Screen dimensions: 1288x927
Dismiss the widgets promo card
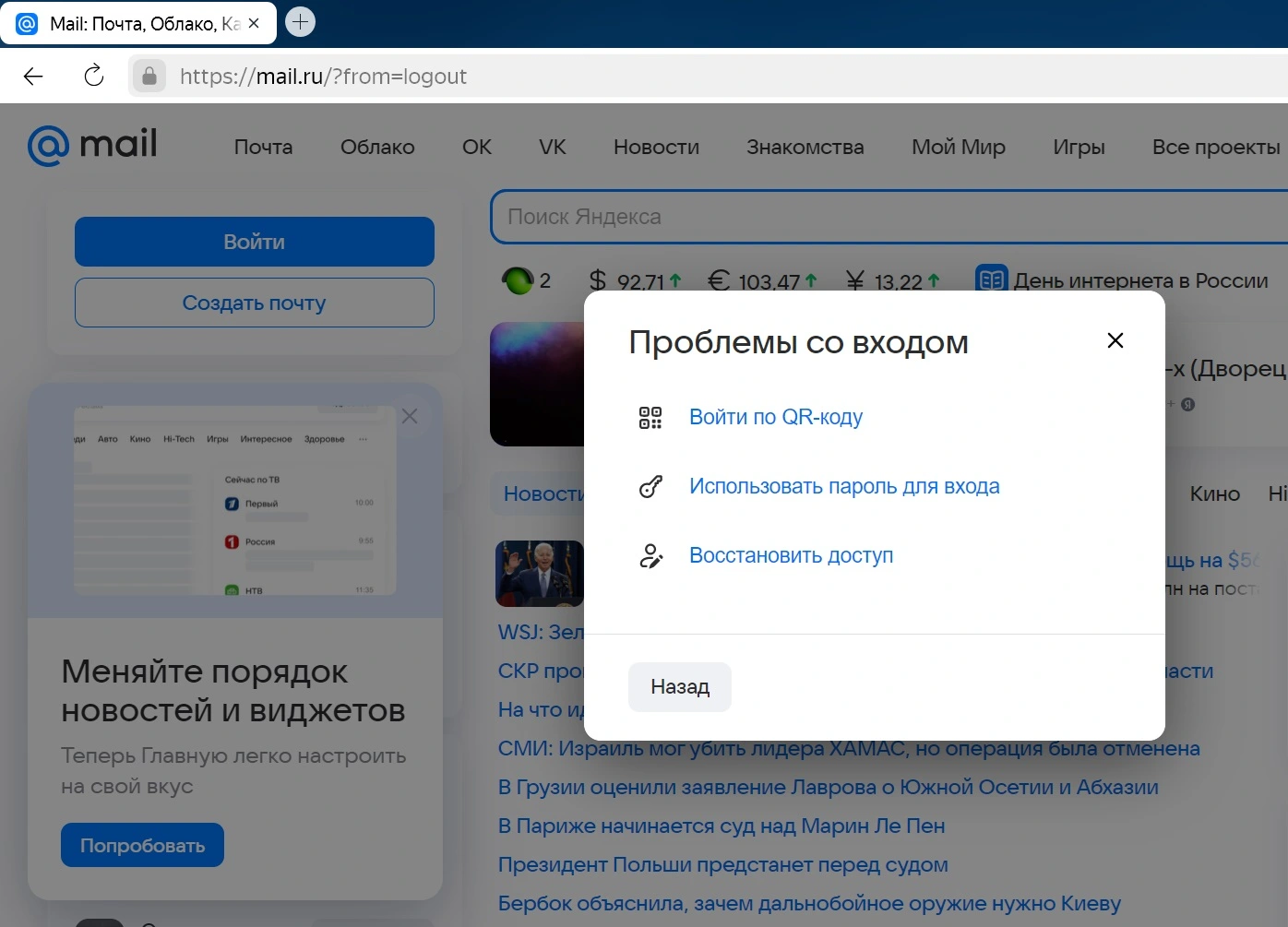(x=410, y=416)
